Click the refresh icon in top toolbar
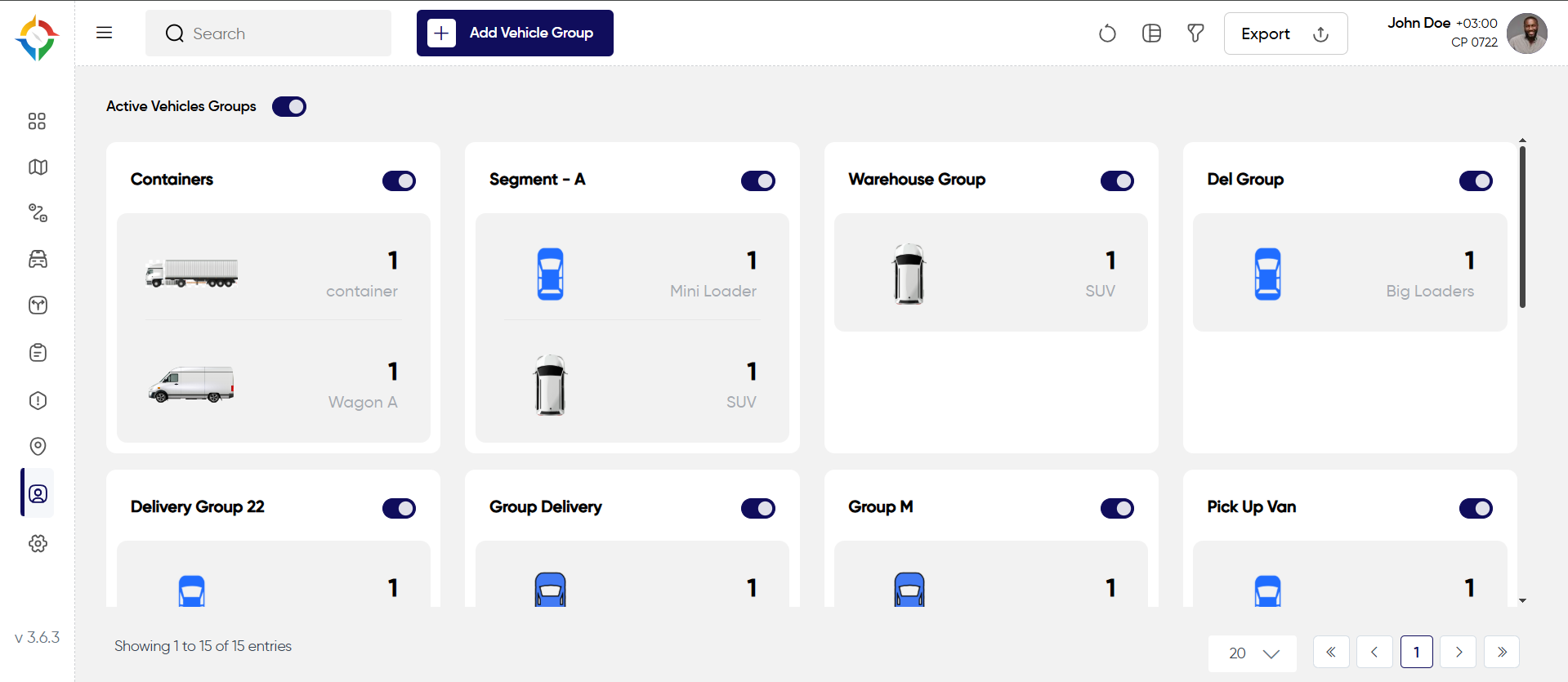 pyautogui.click(x=1107, y=33)
